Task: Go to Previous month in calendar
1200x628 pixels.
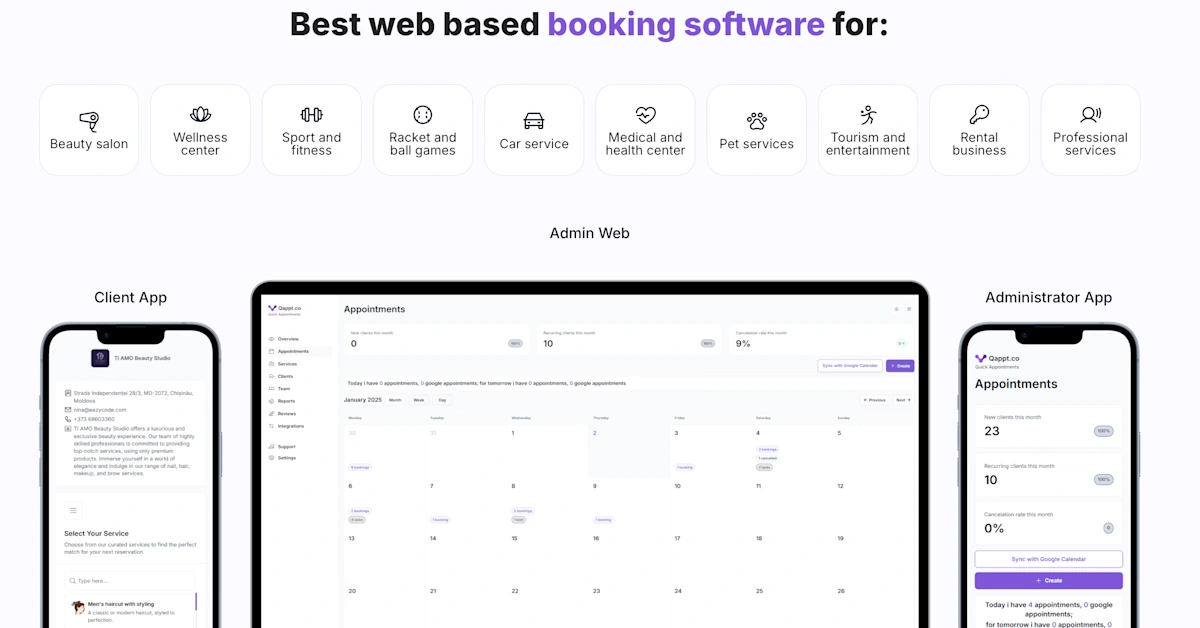Action: coord(874,400)
